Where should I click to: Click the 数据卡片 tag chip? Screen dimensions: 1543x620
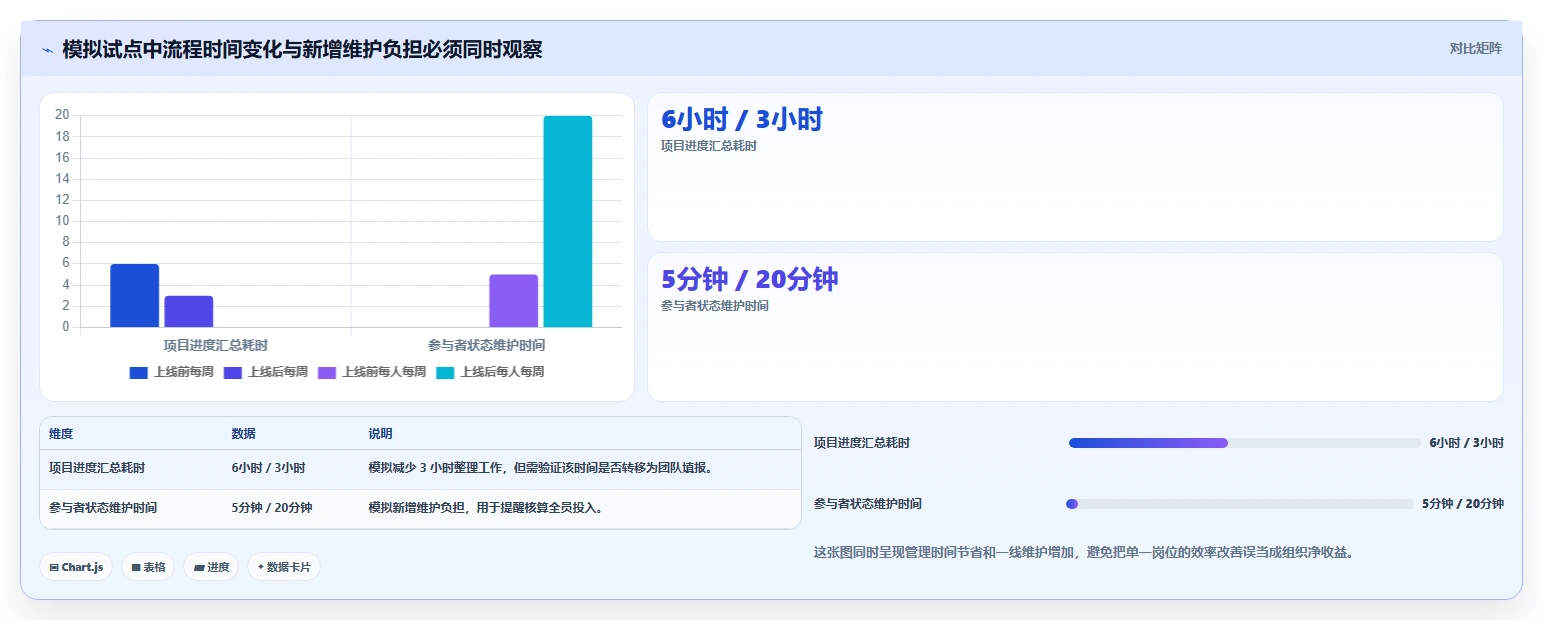(284, 567)
